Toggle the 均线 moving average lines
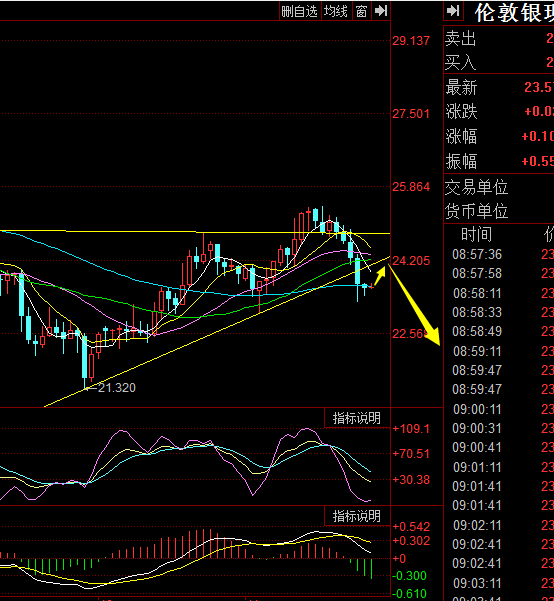 click(336, 11)
